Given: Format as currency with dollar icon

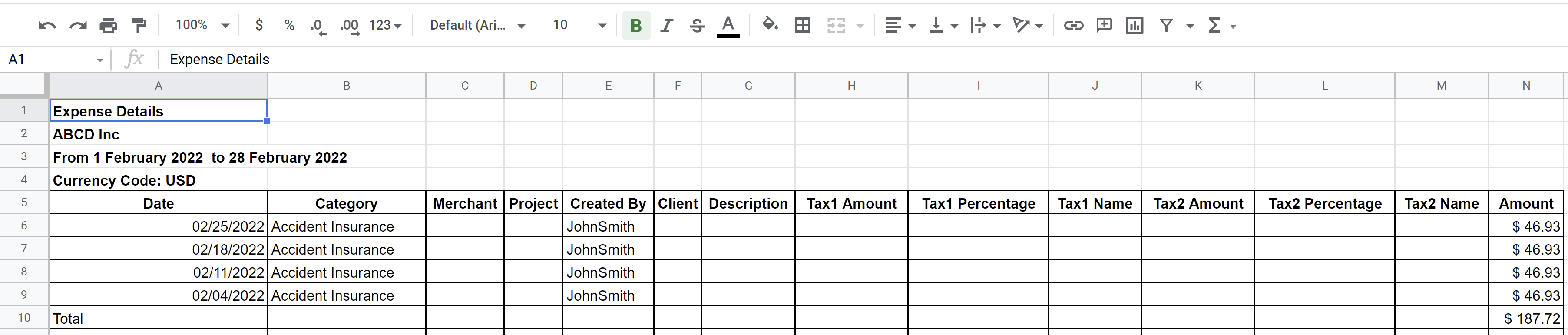Looking at the screenshot, I should point(259,26).
